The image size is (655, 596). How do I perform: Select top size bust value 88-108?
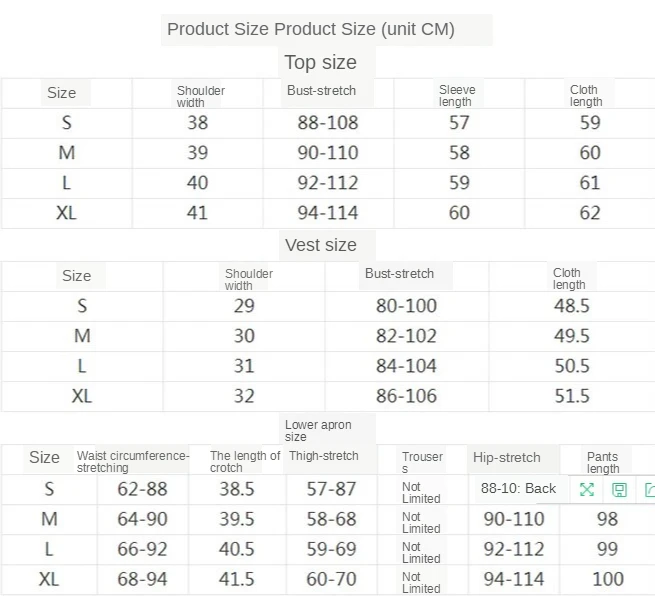tap(327, 123)
